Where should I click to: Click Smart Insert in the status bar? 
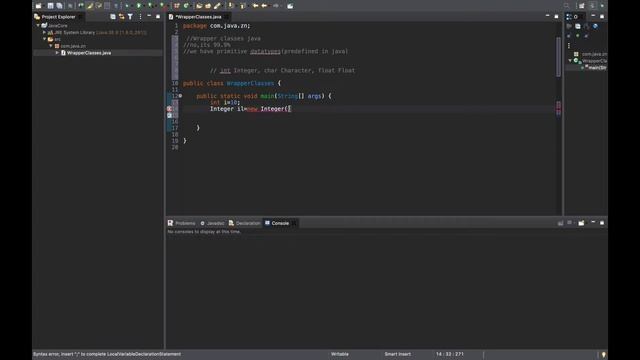tap(398, 354)
